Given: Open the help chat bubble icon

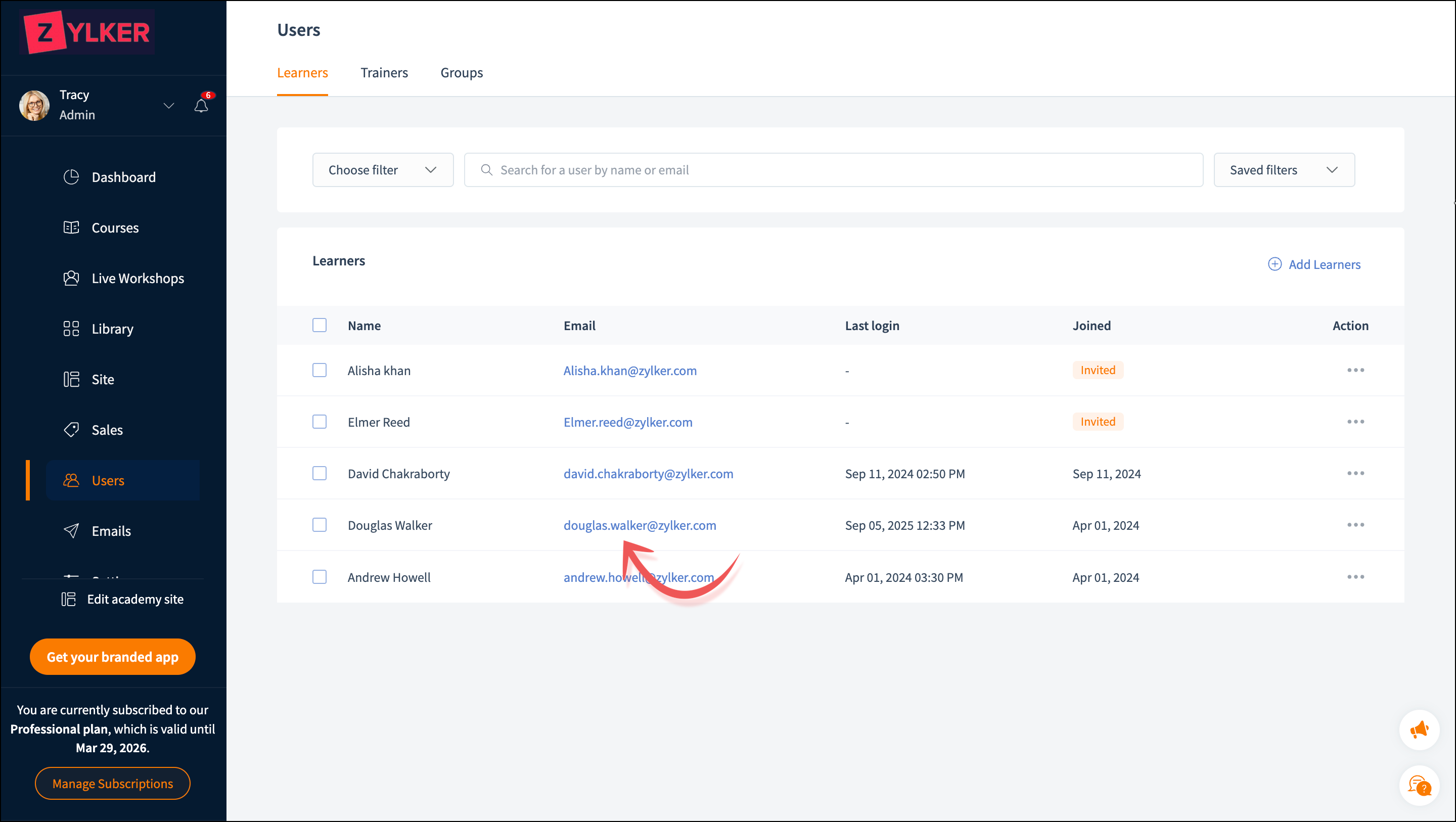Looking at the screenshot, I should coord(1419,785).
